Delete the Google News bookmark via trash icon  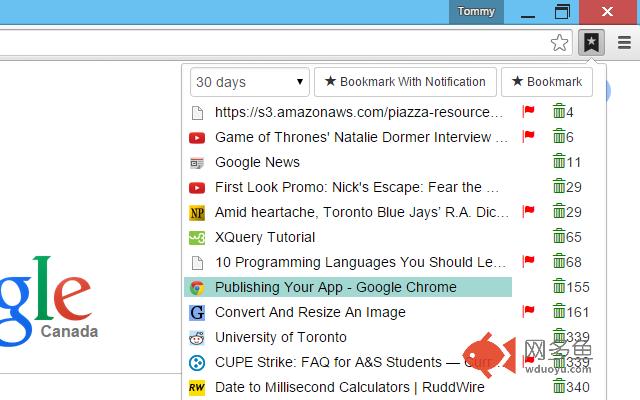559,162
